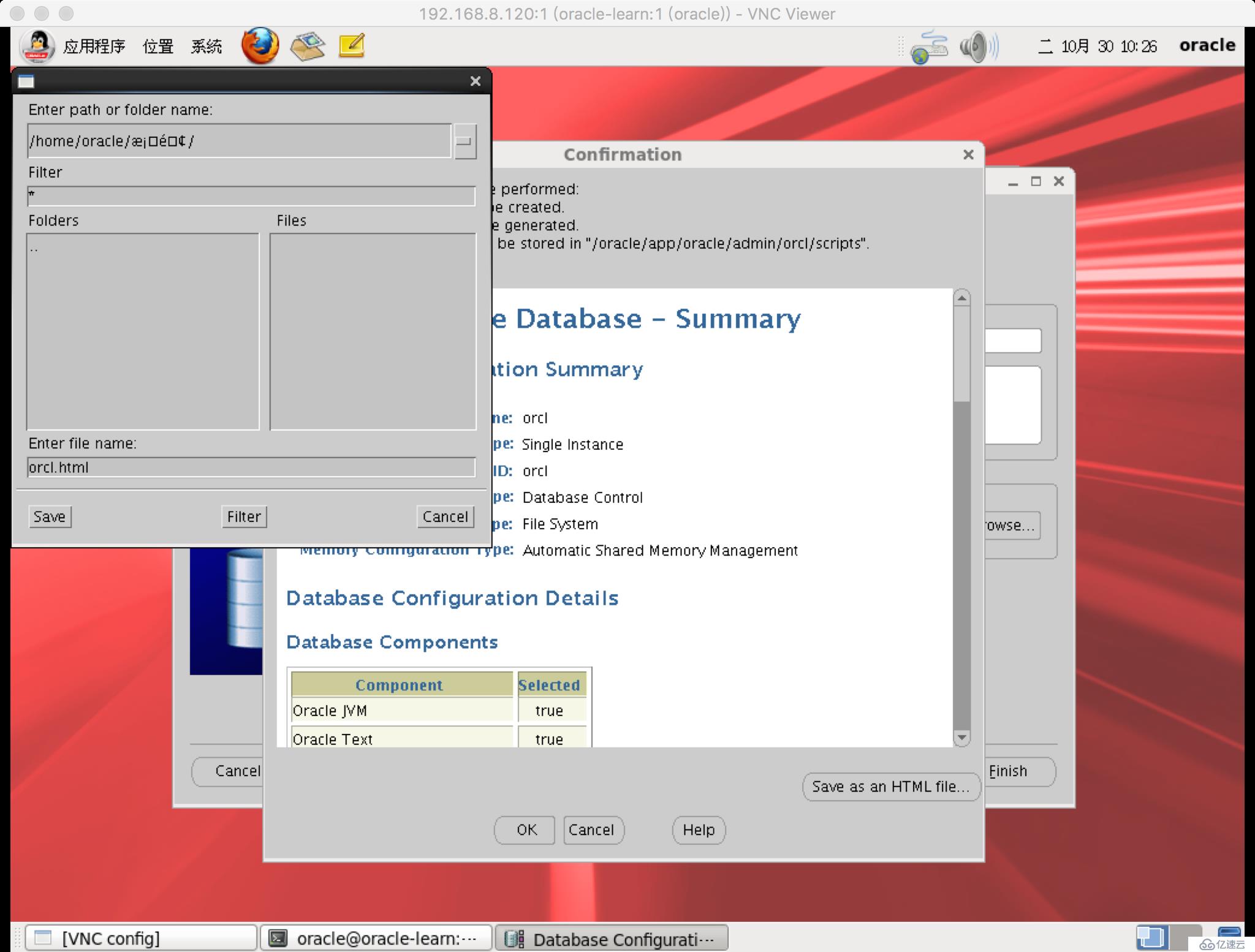The height and width of the screenshot is (952, 1255).
Task: Click the summary scrollbar down arrow
Action: 962,738
